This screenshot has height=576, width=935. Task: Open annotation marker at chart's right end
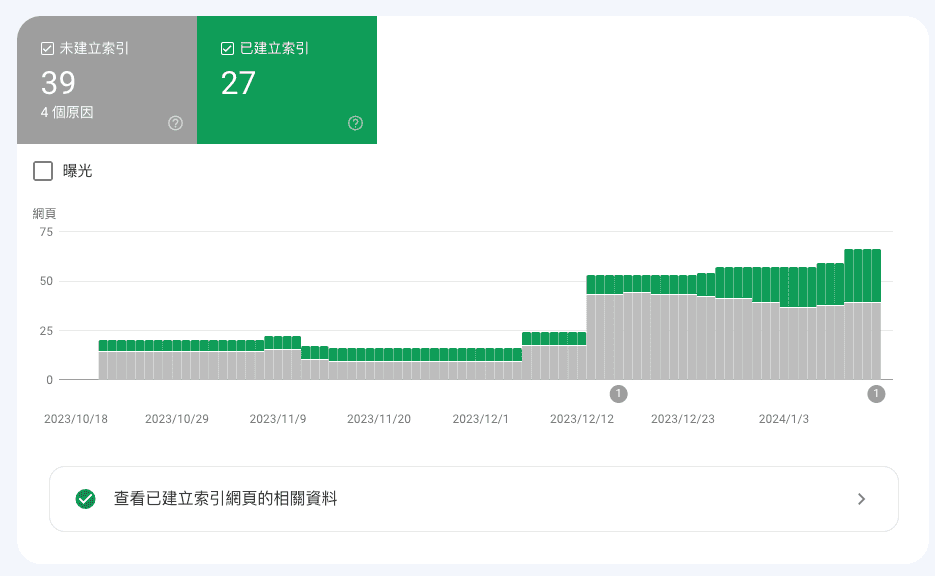876,394
